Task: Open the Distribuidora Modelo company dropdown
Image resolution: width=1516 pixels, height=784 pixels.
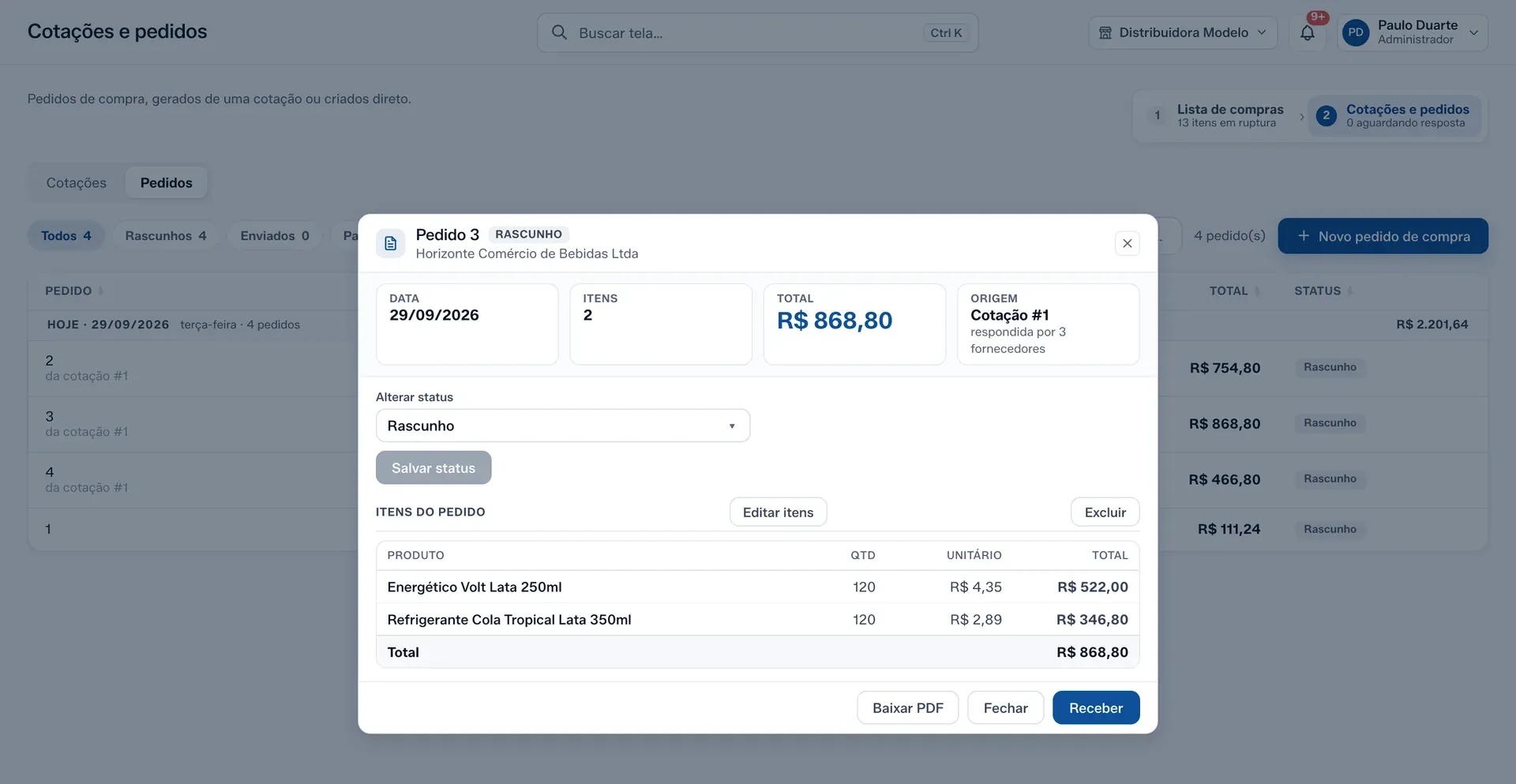Action: [x=1183, y=32]
